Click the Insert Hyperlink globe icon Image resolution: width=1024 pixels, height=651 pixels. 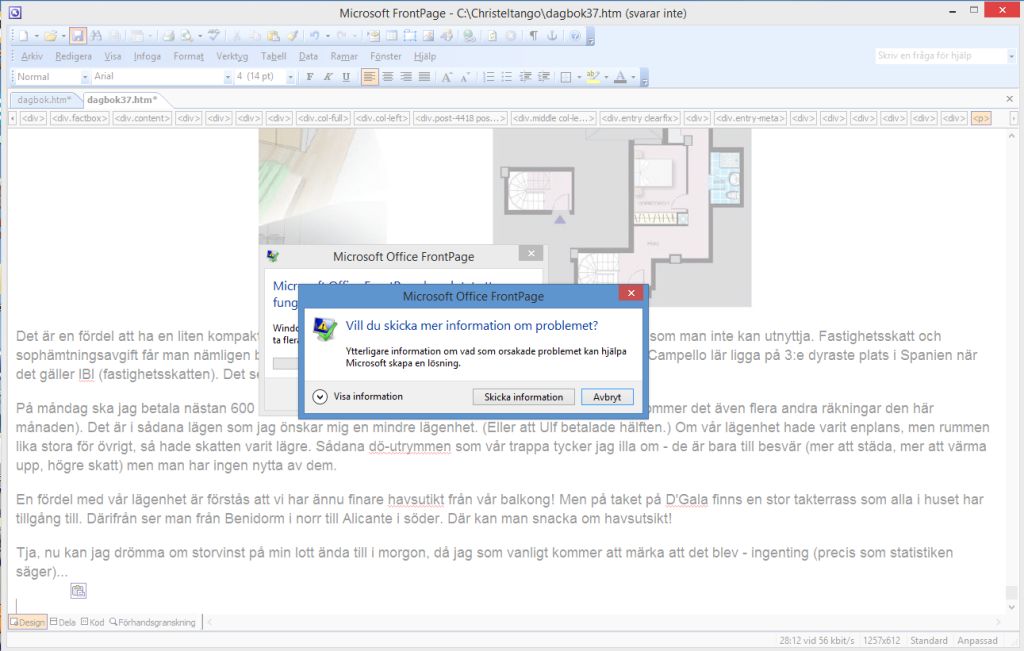click(469, 35)
